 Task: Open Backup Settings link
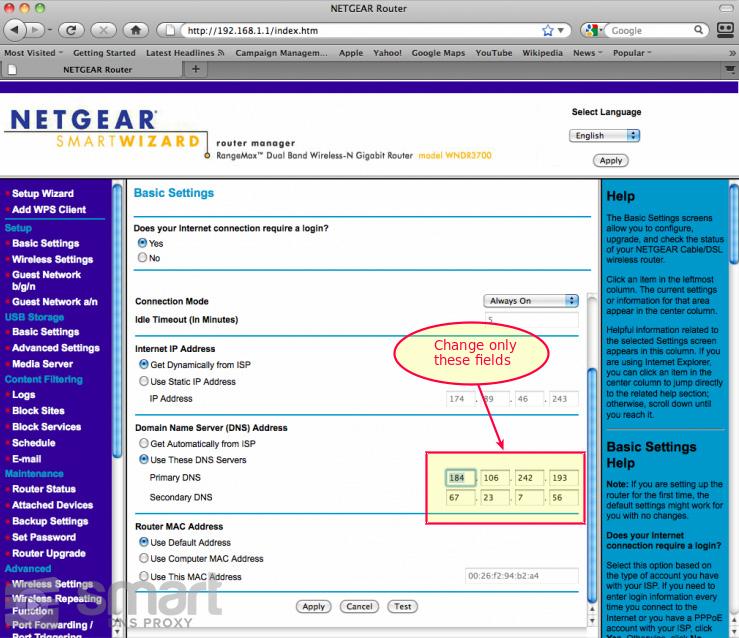point(50,521)
